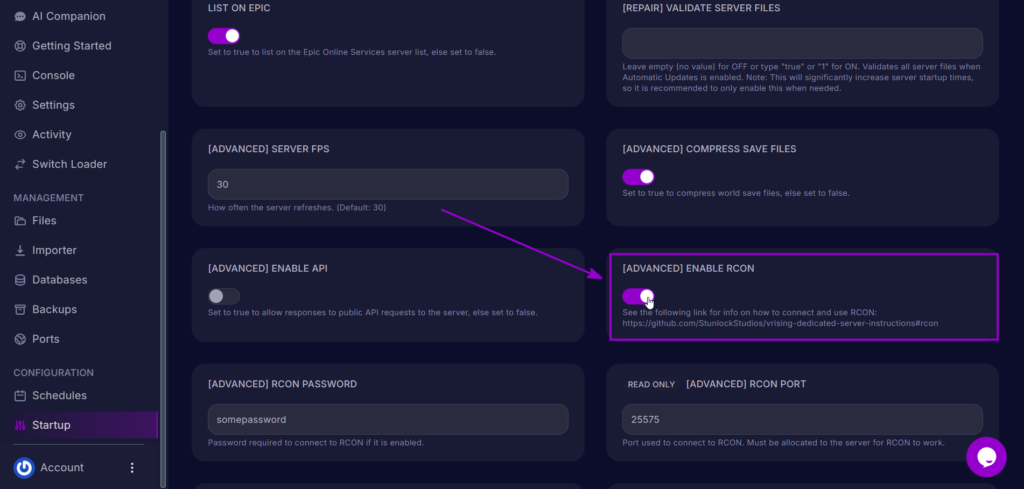Screen dimensions: 1024x489
Task: Open the Account three-dot options menu
Action: pyautogui.click(x=133, y=468)
